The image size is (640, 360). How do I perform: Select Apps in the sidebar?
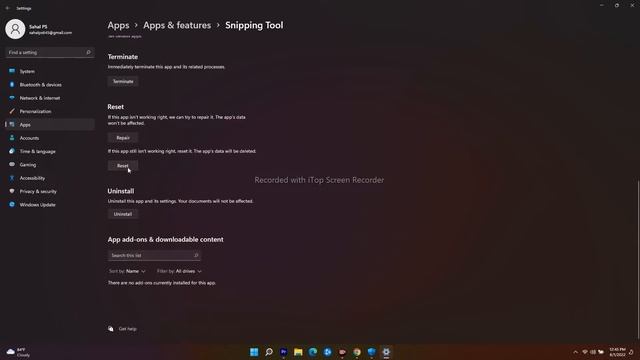50,124
